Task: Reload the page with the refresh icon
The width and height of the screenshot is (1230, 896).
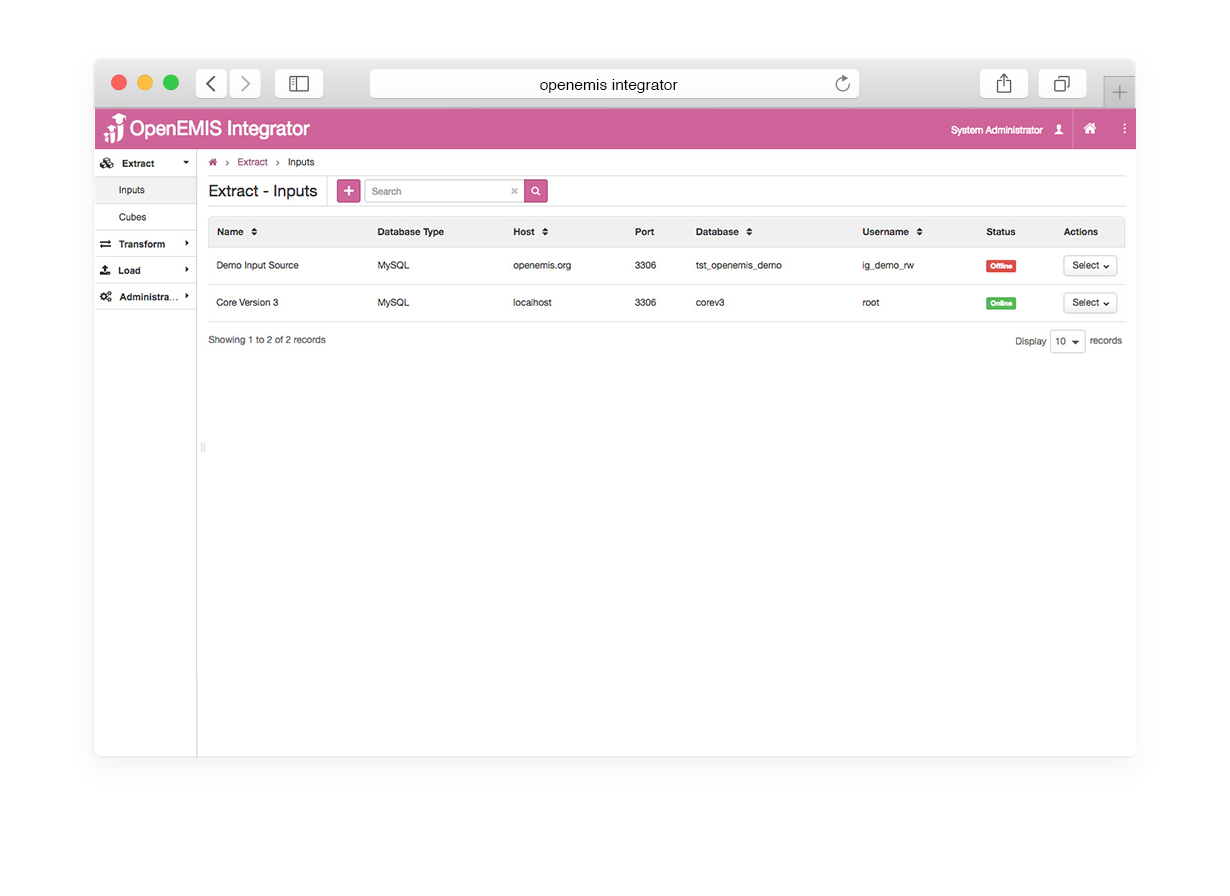Action: (843, 84)
